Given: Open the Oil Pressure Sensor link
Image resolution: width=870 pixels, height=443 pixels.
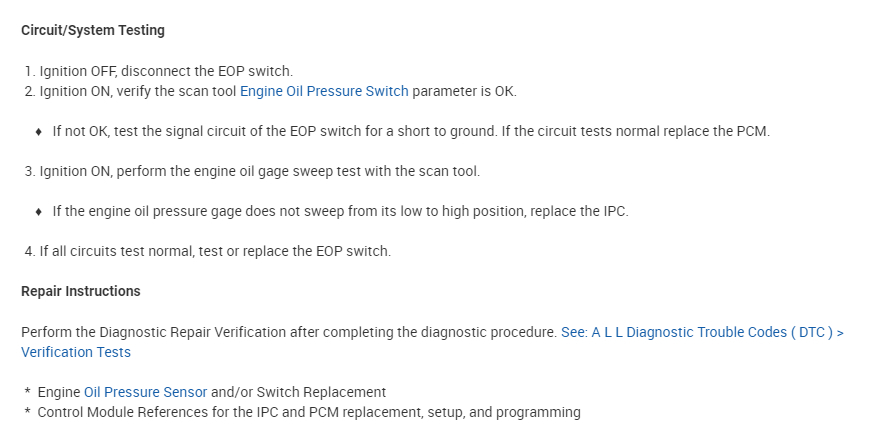Looking at the screenshot, I should 145,392.
